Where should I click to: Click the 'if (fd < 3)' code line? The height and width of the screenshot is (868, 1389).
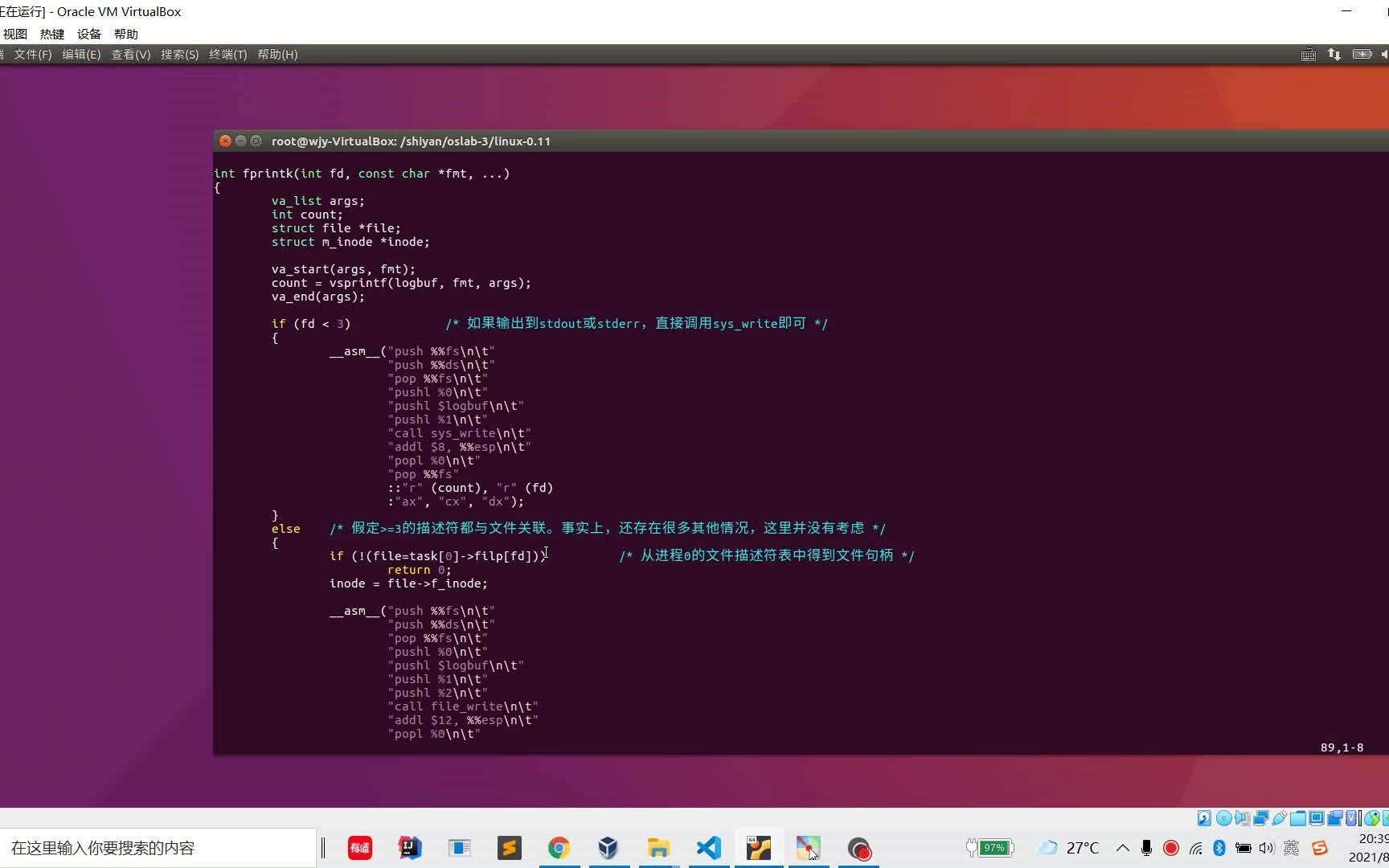point(311,324)
